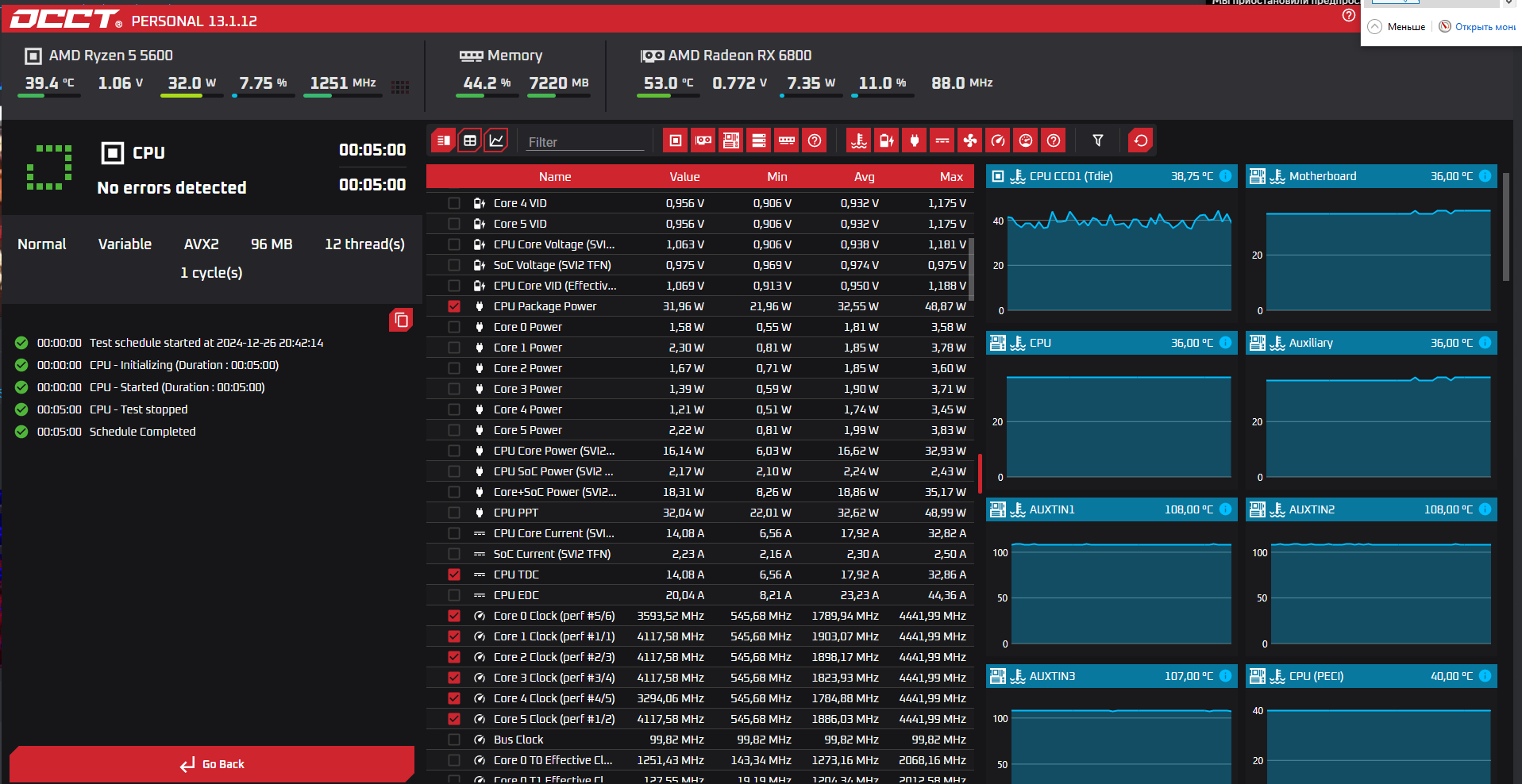The width and height of the screenshot is (1522, 784).
Task: Open the Открыть мони link
Action: coord(1478,27)
